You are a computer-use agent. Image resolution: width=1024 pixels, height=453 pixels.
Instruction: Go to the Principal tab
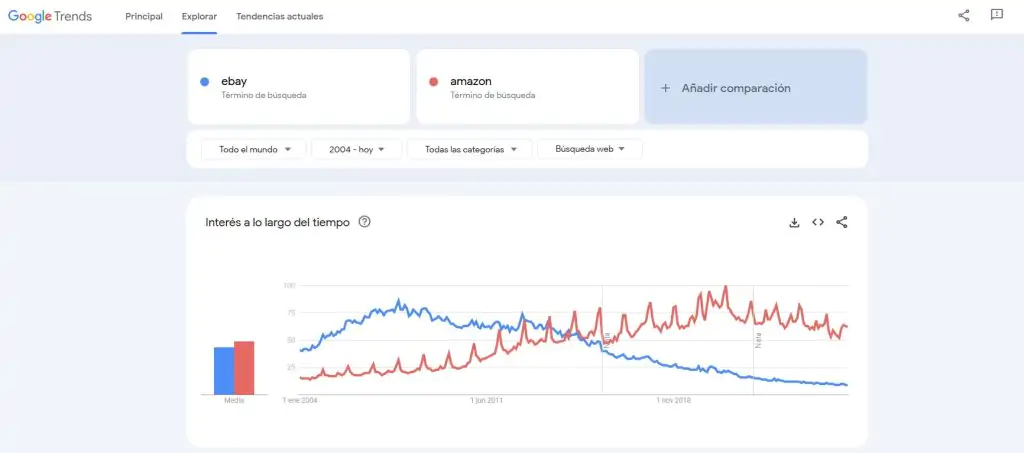144,16
